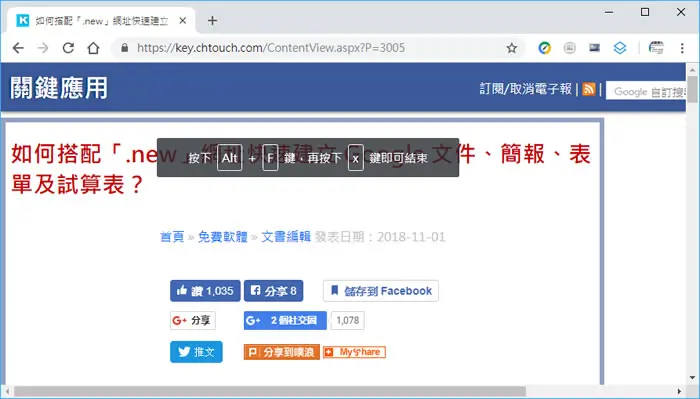This screenshot has height=399, width=700.
Task: Open the orange RSS feed icon
Action: tap(588, 89)
